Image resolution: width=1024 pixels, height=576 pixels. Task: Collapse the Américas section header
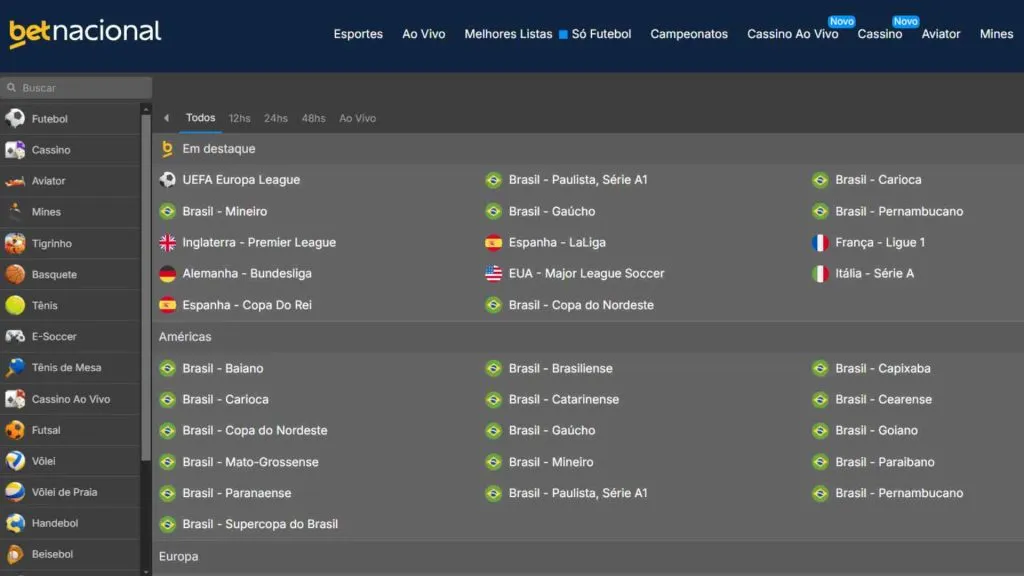[x=186, y=337]
